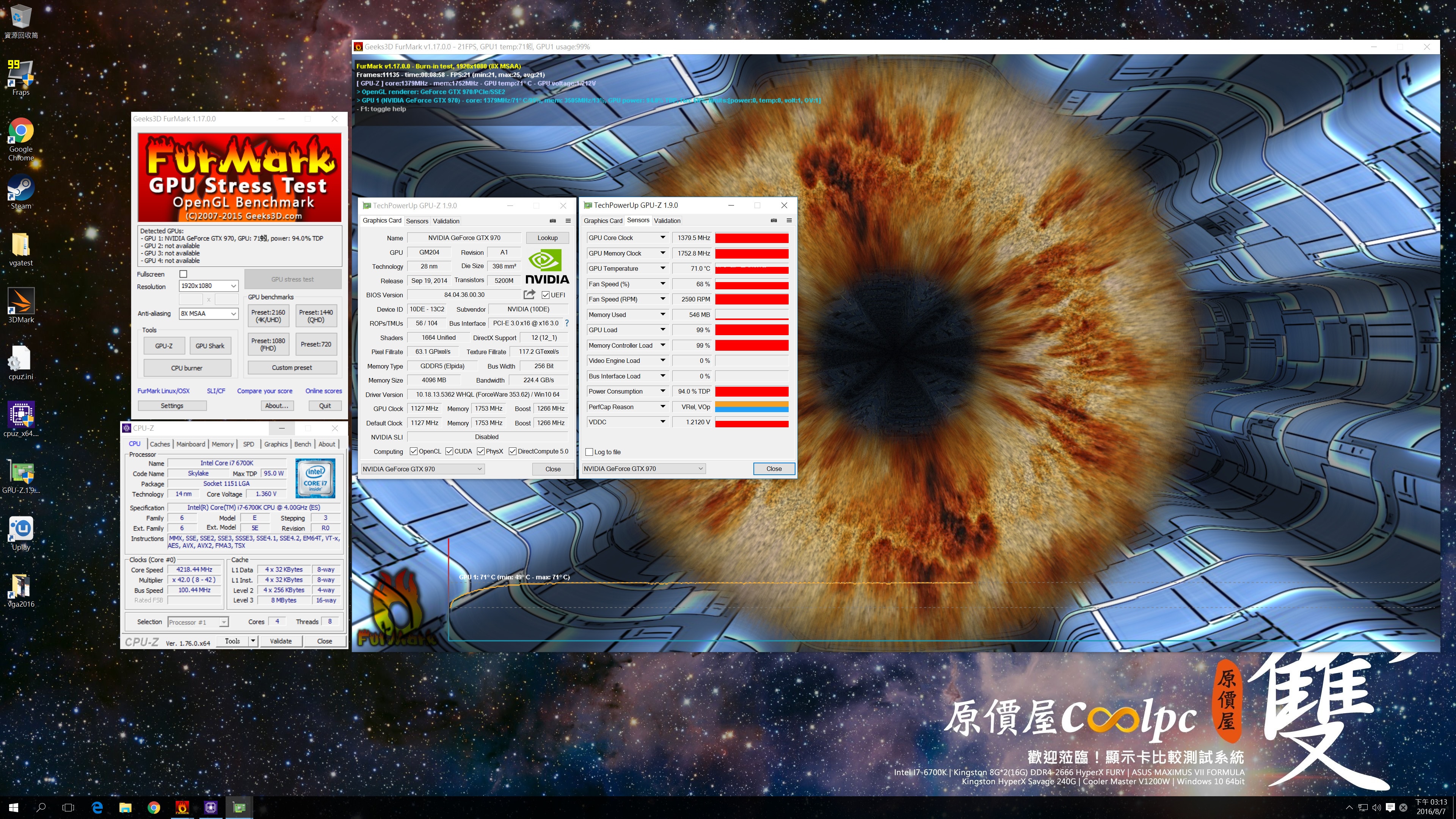The height and width of the screenshot is (819, 1456).
Task: Toggle the DirectCompute 5.0 checkbox
Action: click(x=513, y=451)
